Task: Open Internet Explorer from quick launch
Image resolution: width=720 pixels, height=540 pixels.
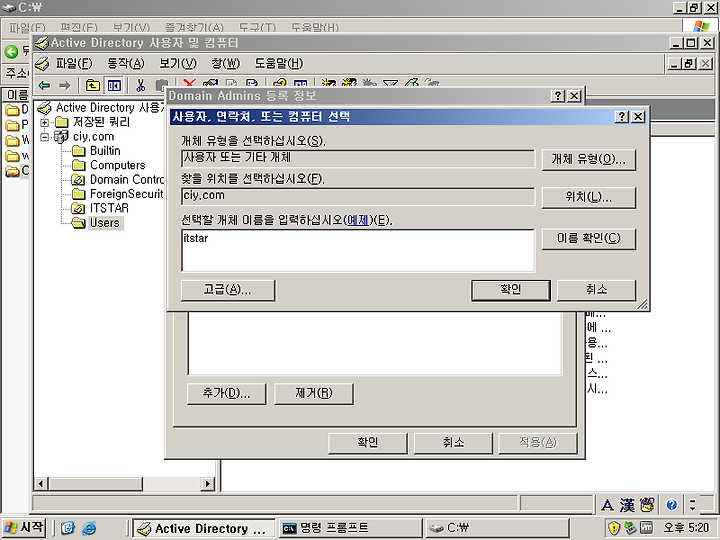Action: pos(89,529)
